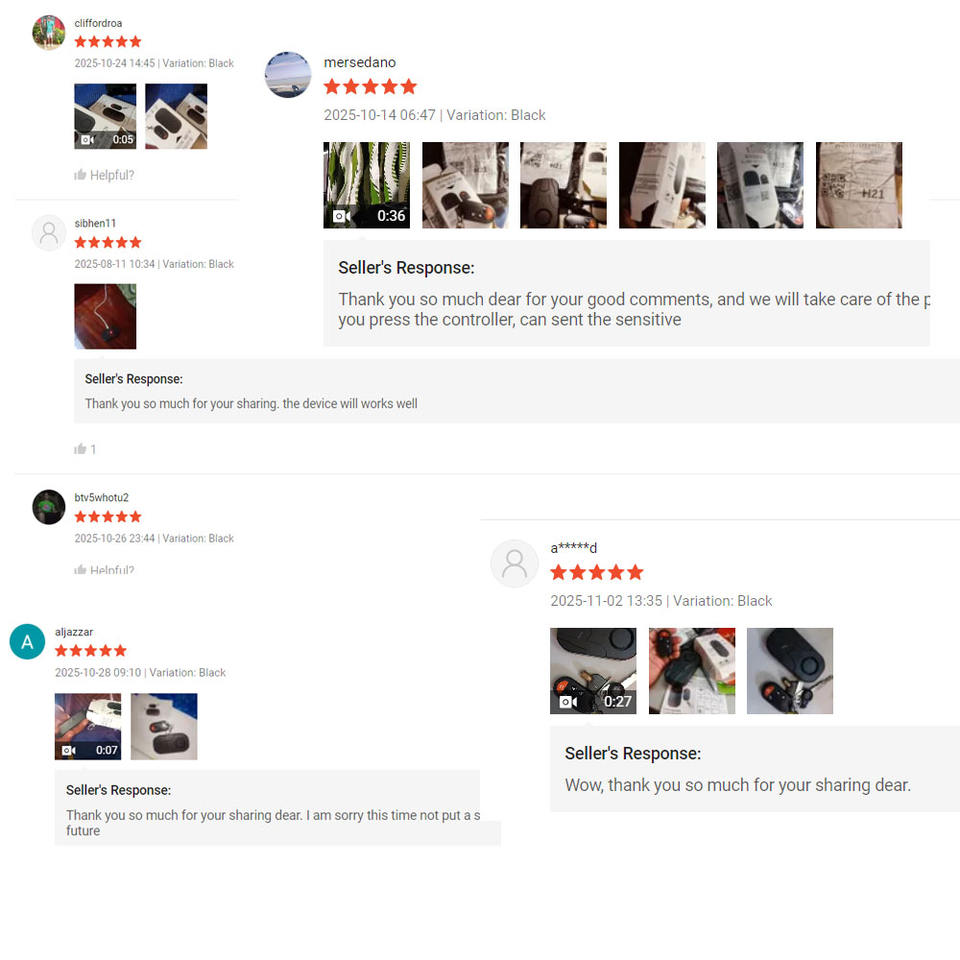Open mersedano's profile avatar
Image resolution: width=960 pixels, height=960 pixels.
point(288,75)
